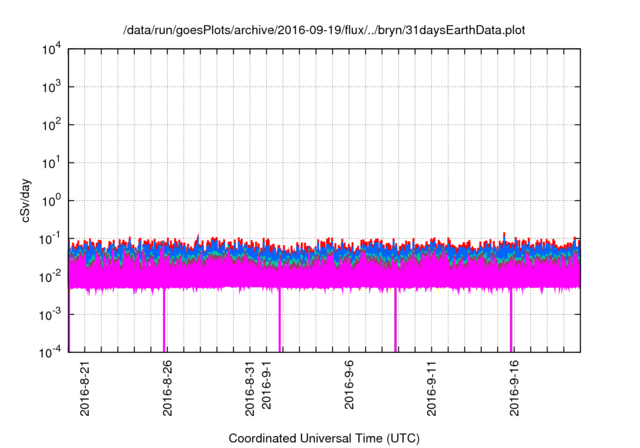Click the 10^-1 y-axis tick label

49,238
